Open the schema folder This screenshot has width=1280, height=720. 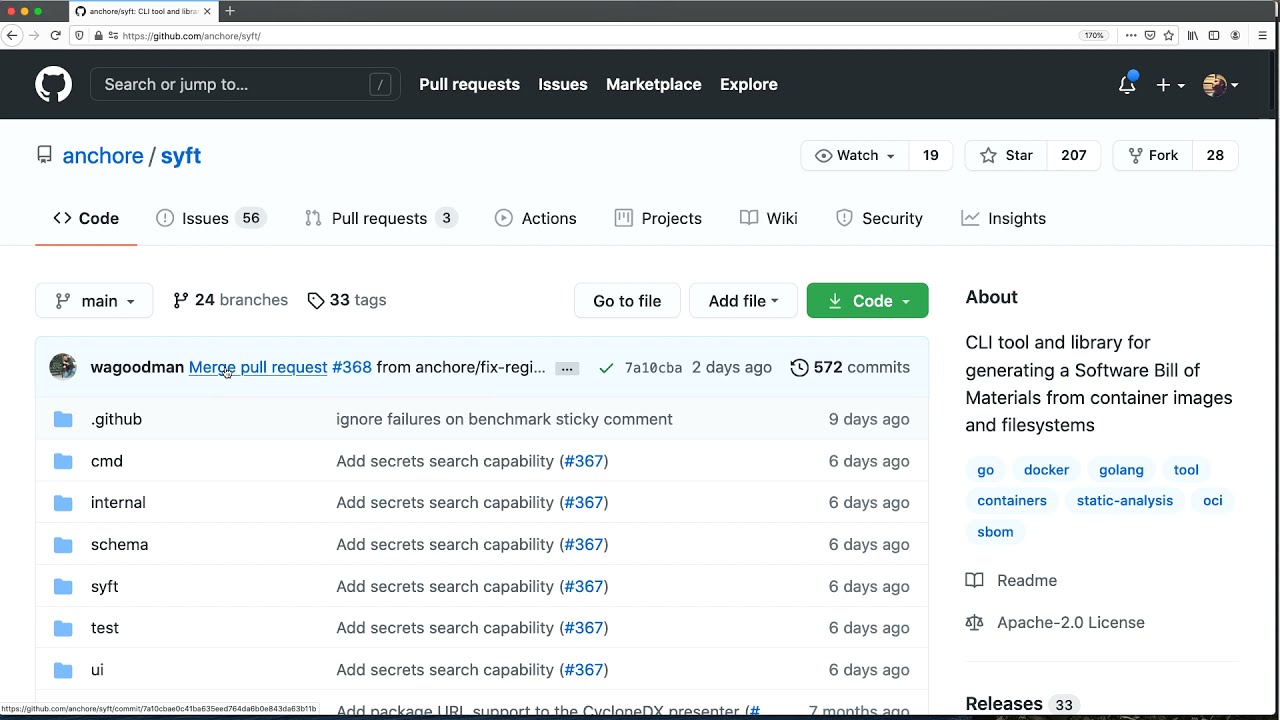tap(119, 545)
